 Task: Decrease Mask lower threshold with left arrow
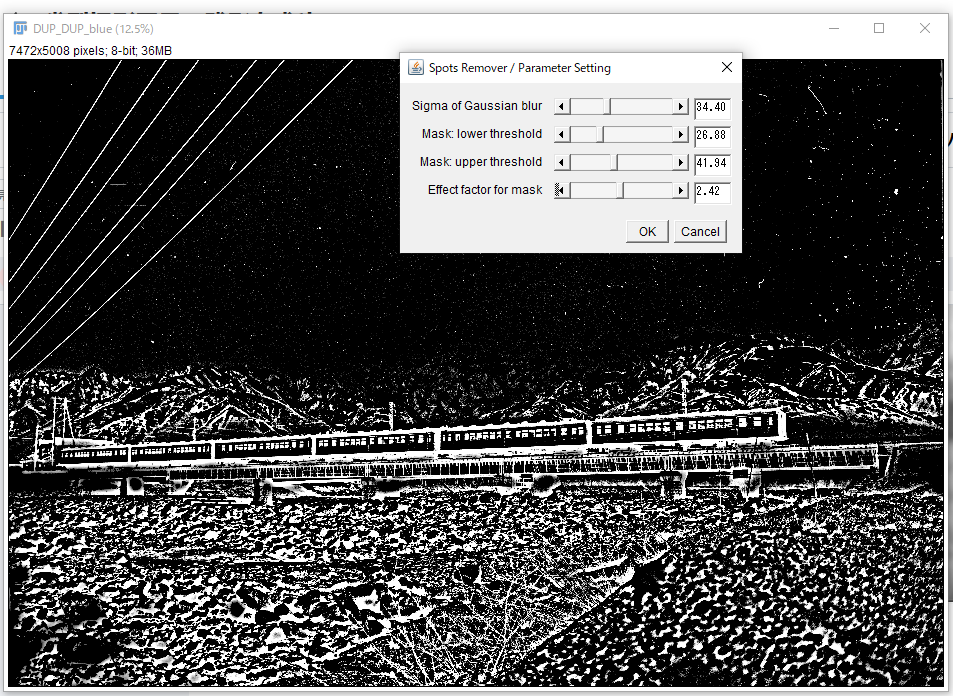pyautogui.click(x=562, y=134)
